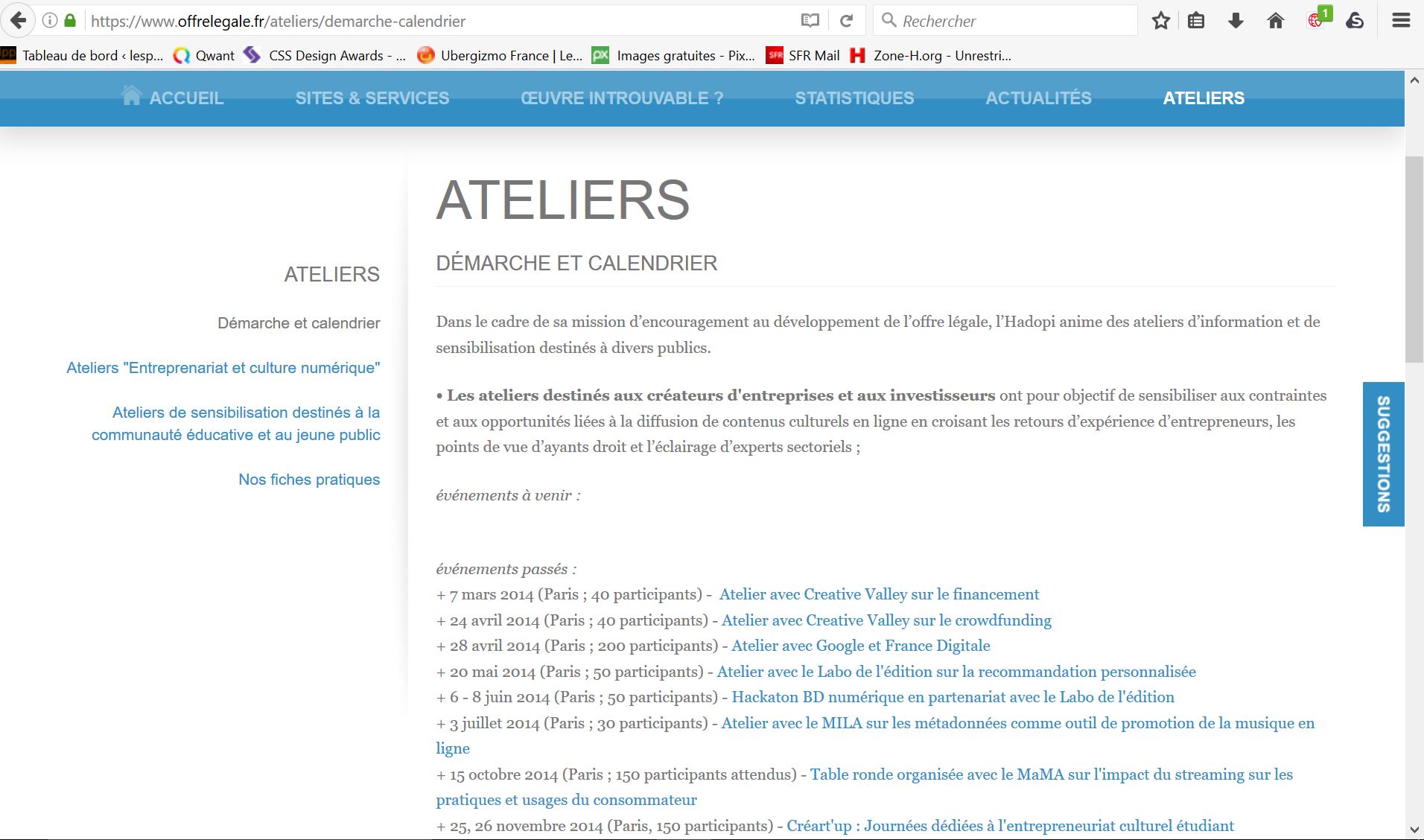Screen dimensions: 1424x840
Task: Open the extension icon with green badge
Action: pyautogui.click(x=1318, y=19)
